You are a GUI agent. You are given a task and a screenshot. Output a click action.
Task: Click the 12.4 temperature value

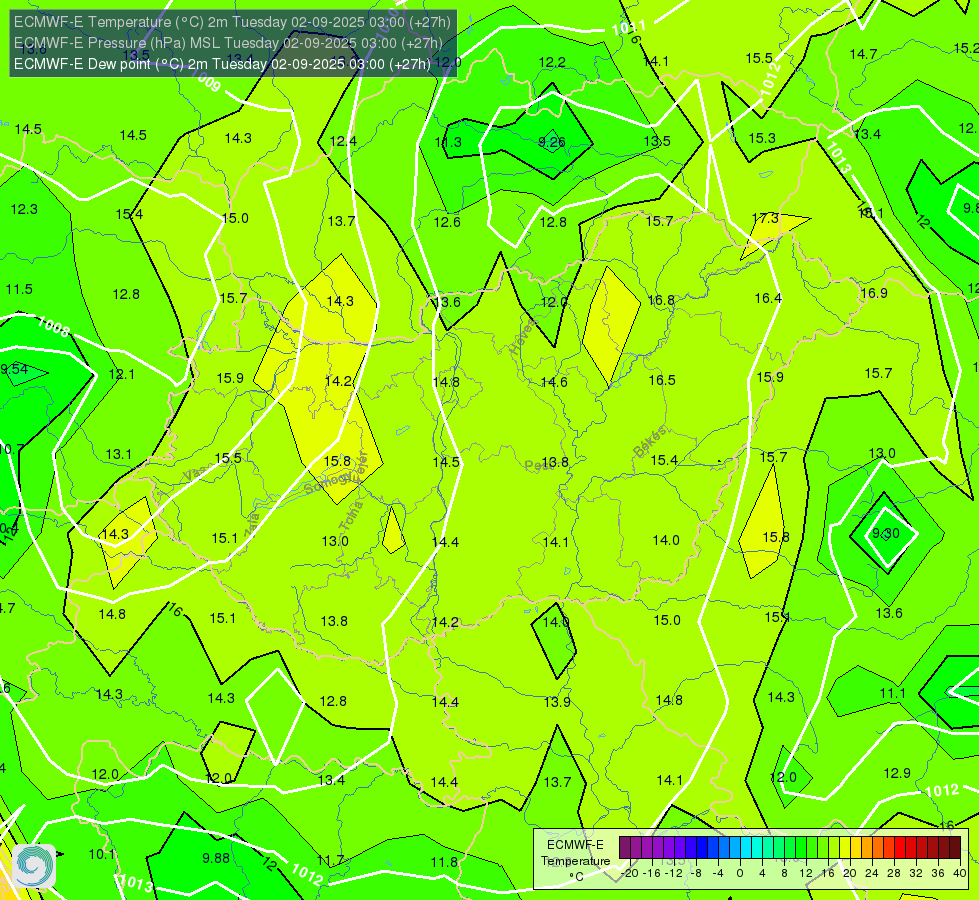pyautogui.click(x=343, y=141)
